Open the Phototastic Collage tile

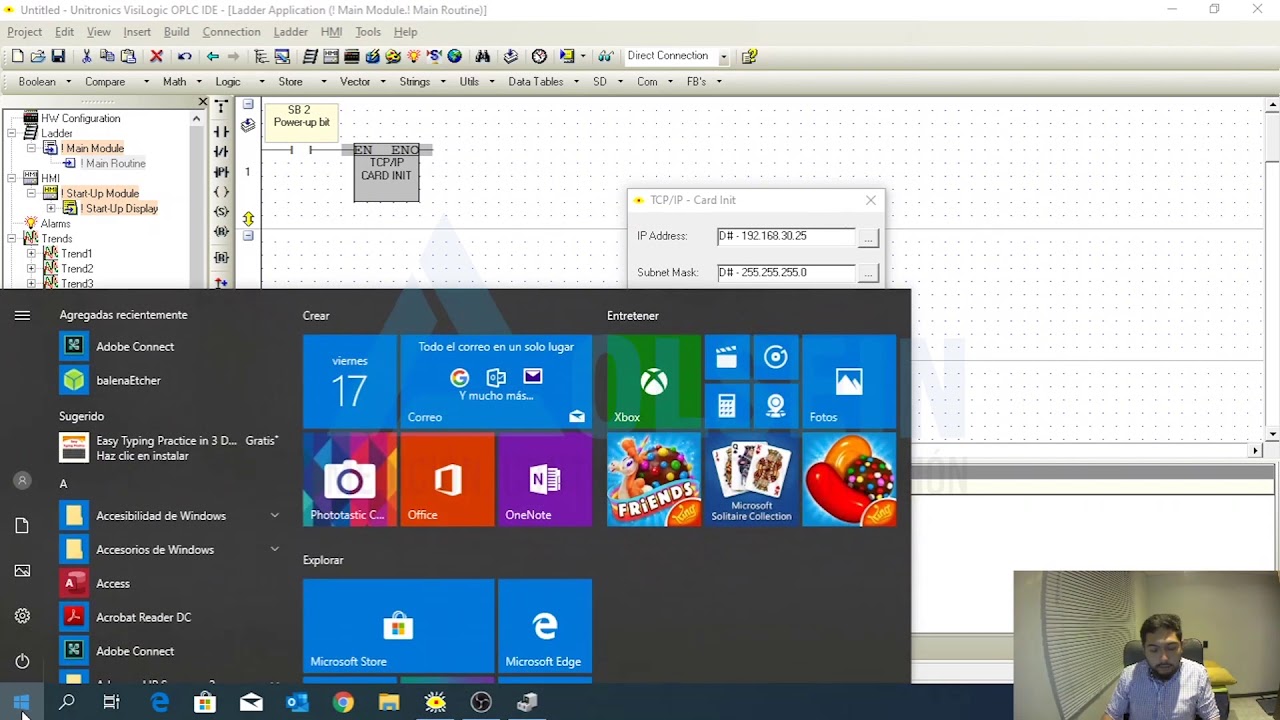pos(350,479)
